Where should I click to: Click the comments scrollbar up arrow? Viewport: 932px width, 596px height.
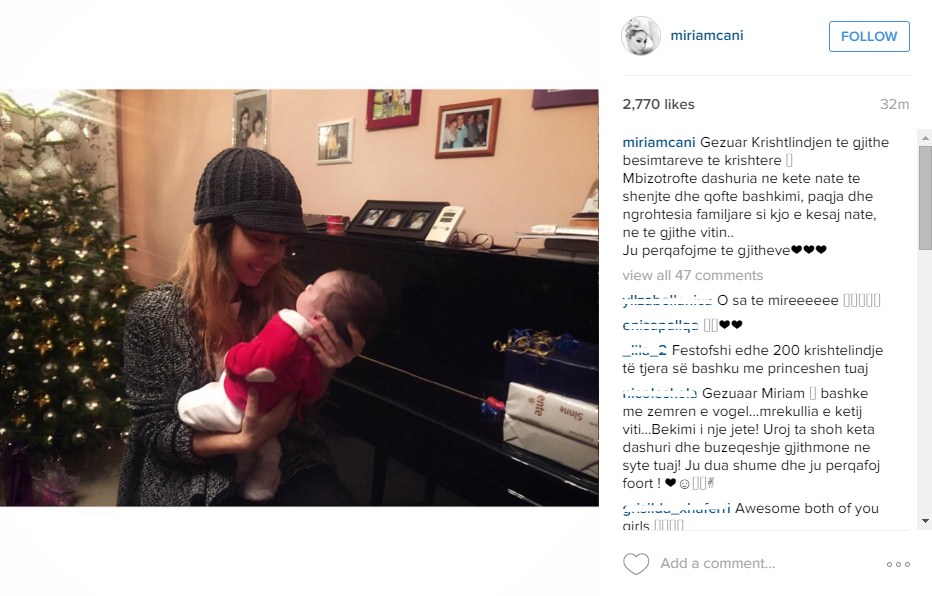925,137
